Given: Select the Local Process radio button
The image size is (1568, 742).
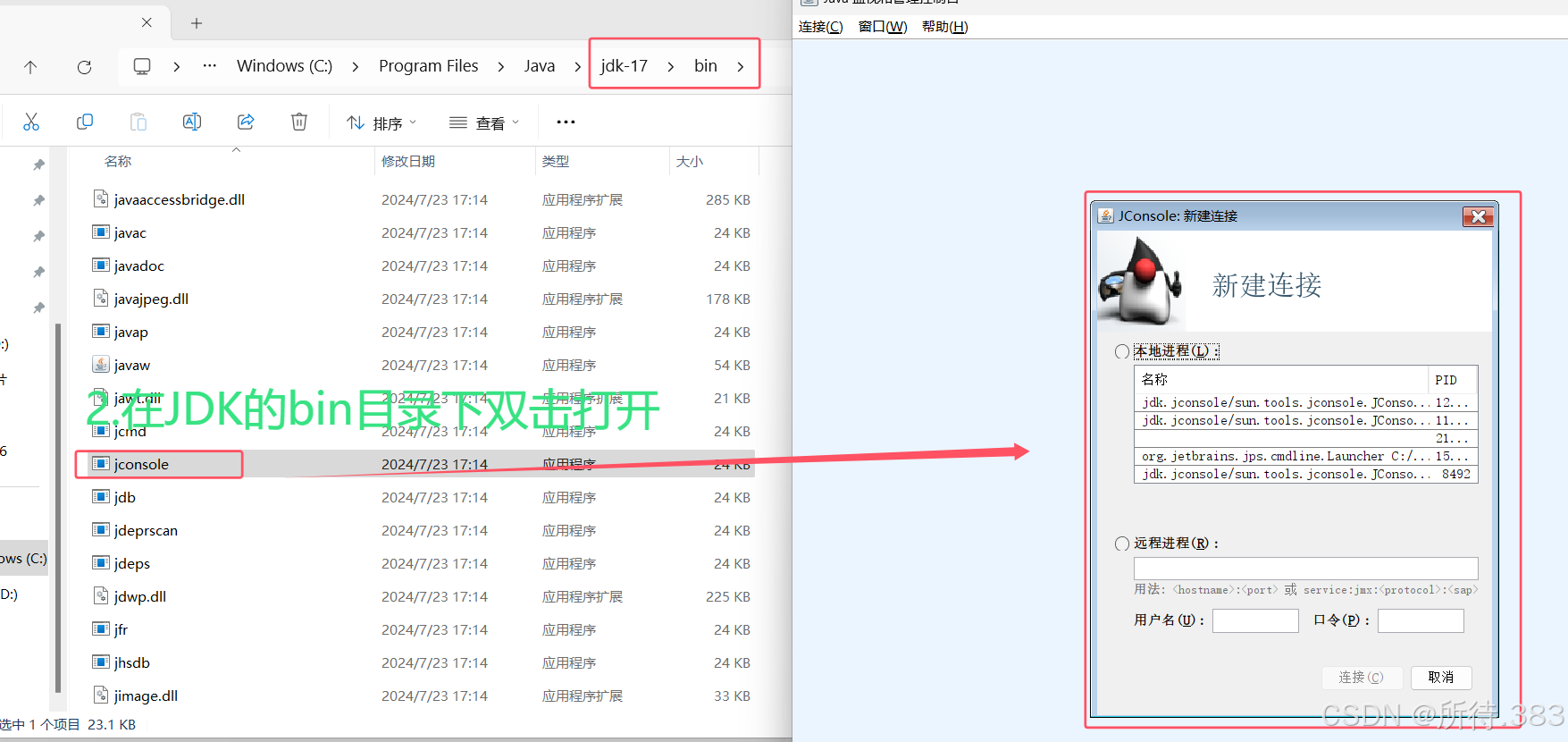Looking at the screenshot, I should point(1122,351).
